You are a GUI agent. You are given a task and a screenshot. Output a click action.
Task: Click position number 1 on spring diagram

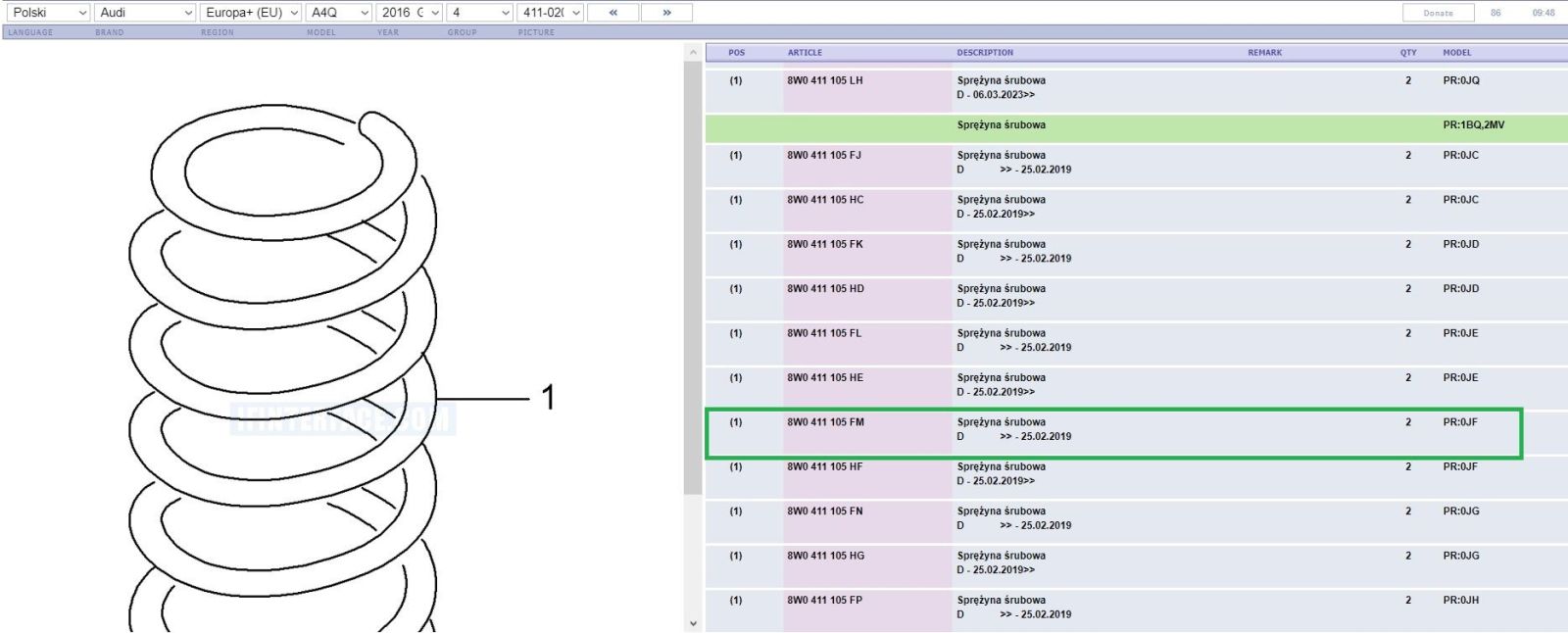tap(549, 397)
